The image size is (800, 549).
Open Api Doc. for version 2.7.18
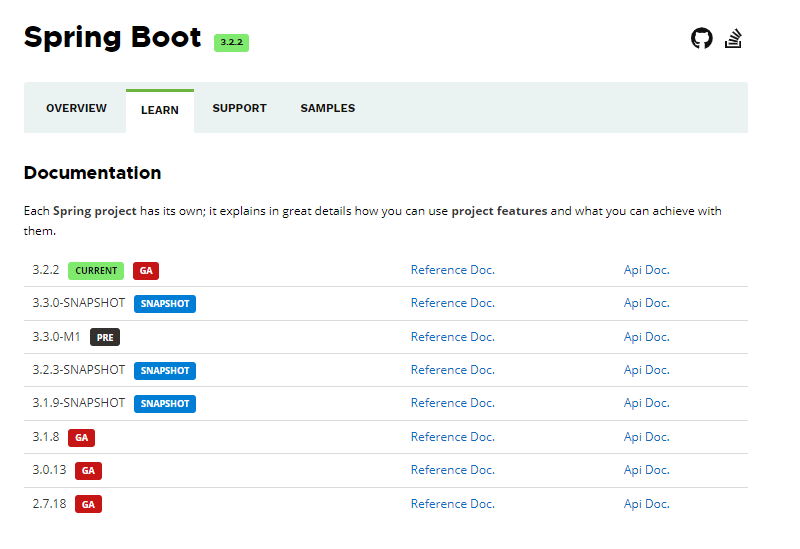point(646,504)
